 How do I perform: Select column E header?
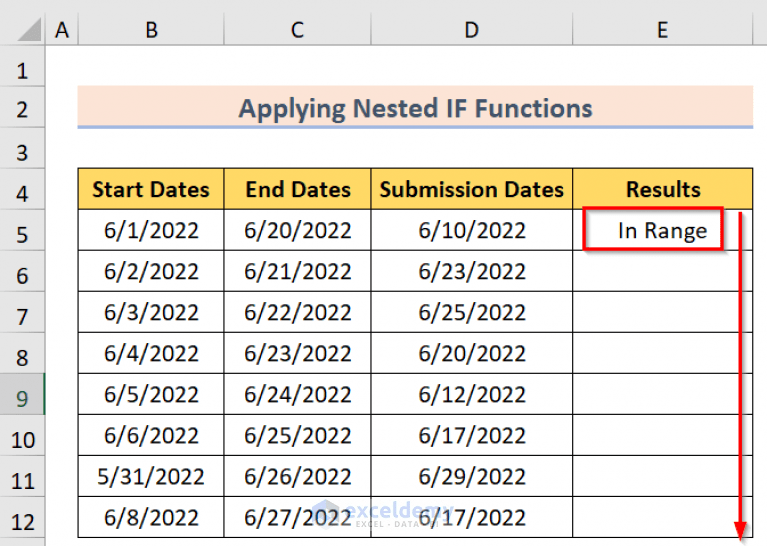662,30
